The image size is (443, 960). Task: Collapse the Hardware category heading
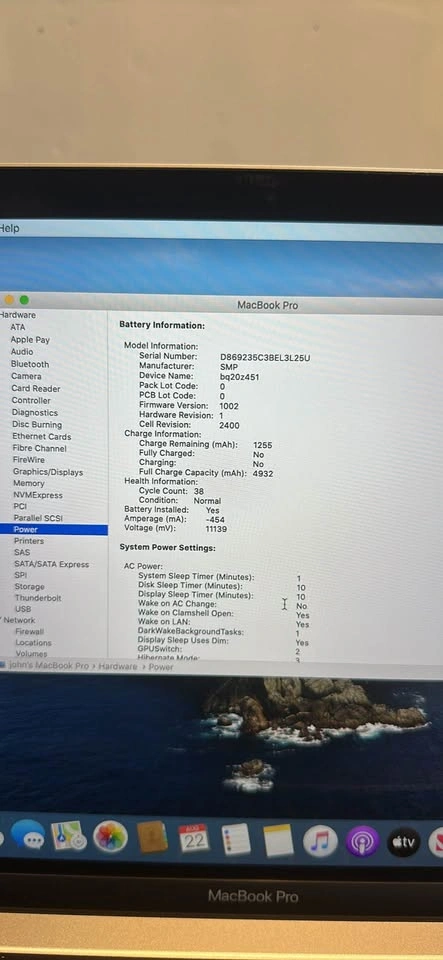point(18,315)
